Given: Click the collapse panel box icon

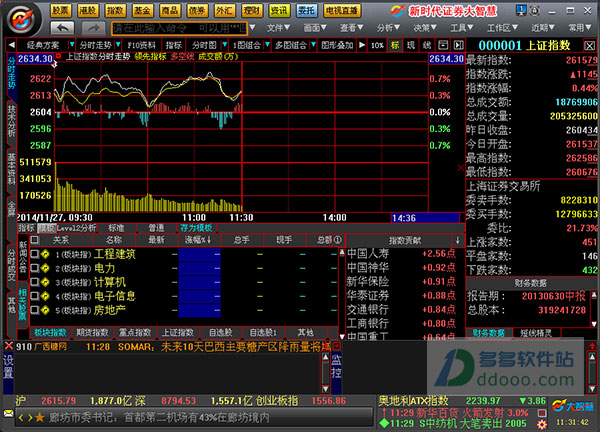Looking at the screenshot, I should tap(443, 45).
